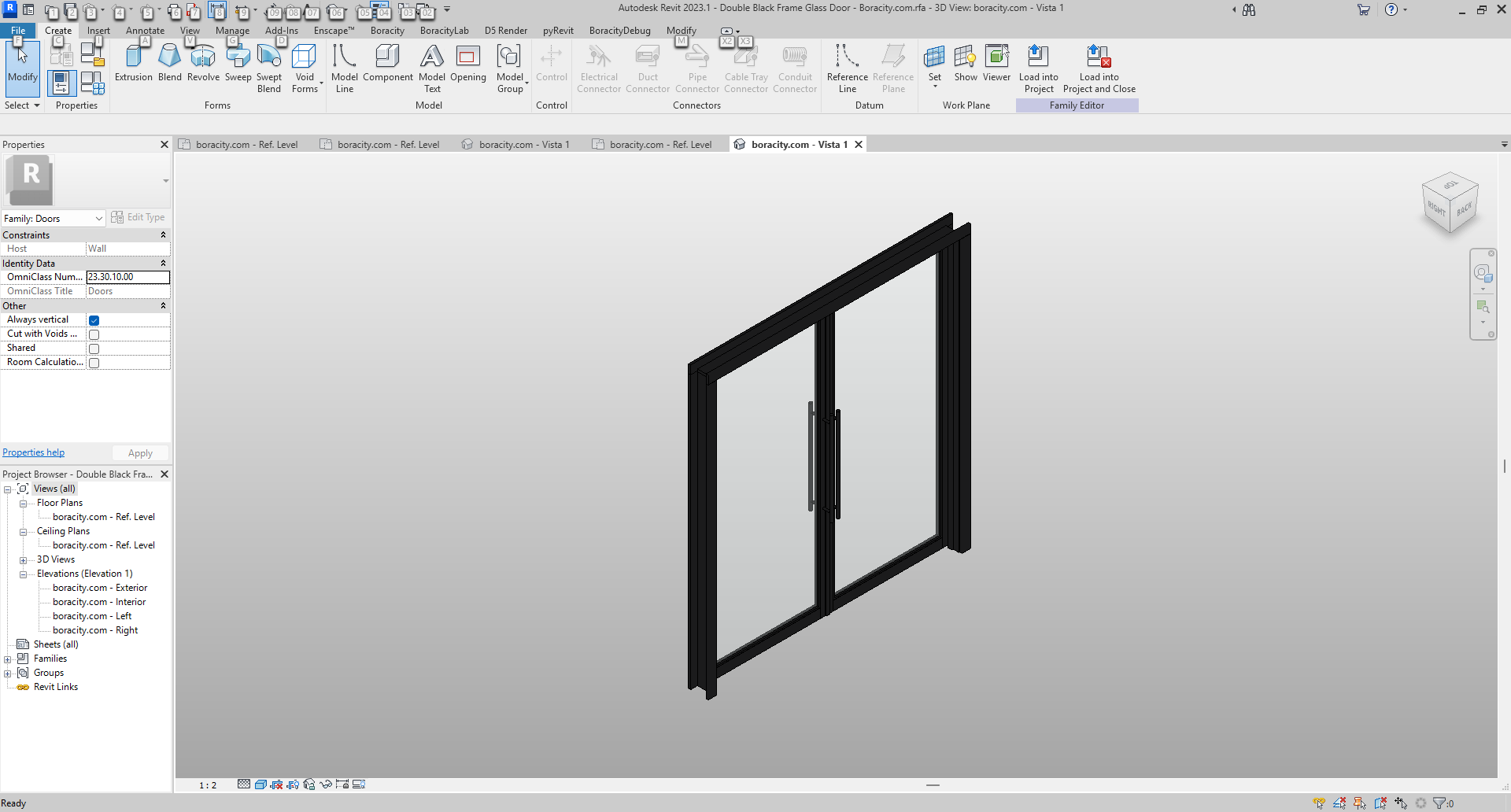
Task: Choose the Blend form tool
Action: 170,63
